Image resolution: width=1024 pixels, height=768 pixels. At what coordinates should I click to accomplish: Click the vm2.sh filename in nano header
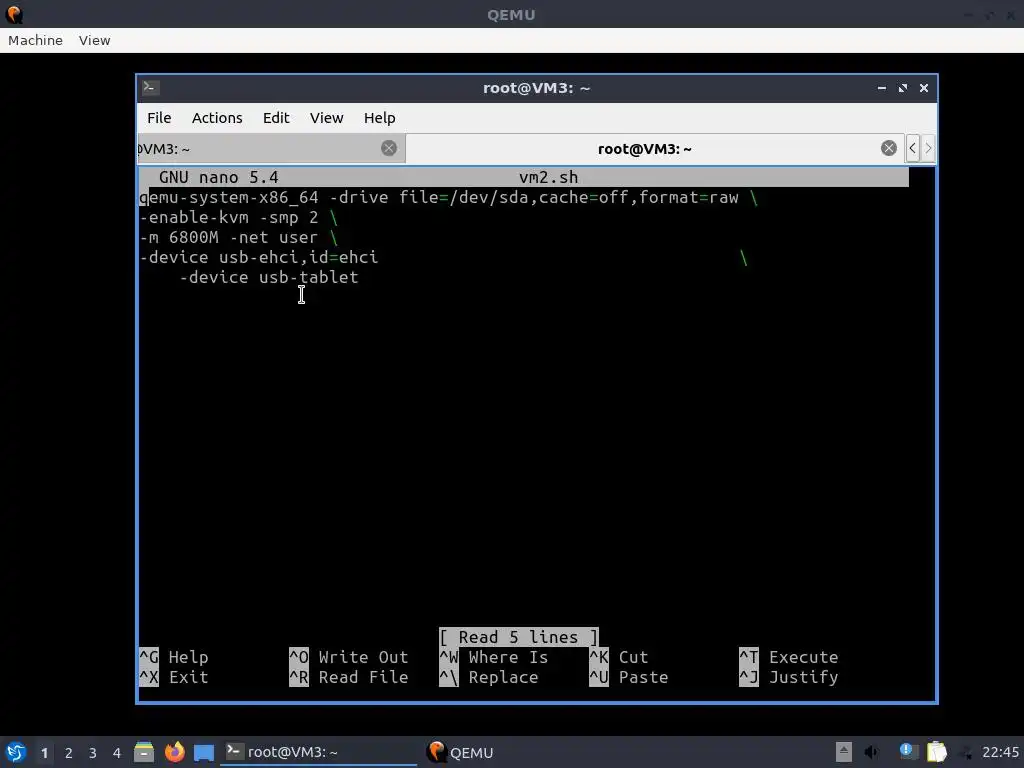[548, 177]
